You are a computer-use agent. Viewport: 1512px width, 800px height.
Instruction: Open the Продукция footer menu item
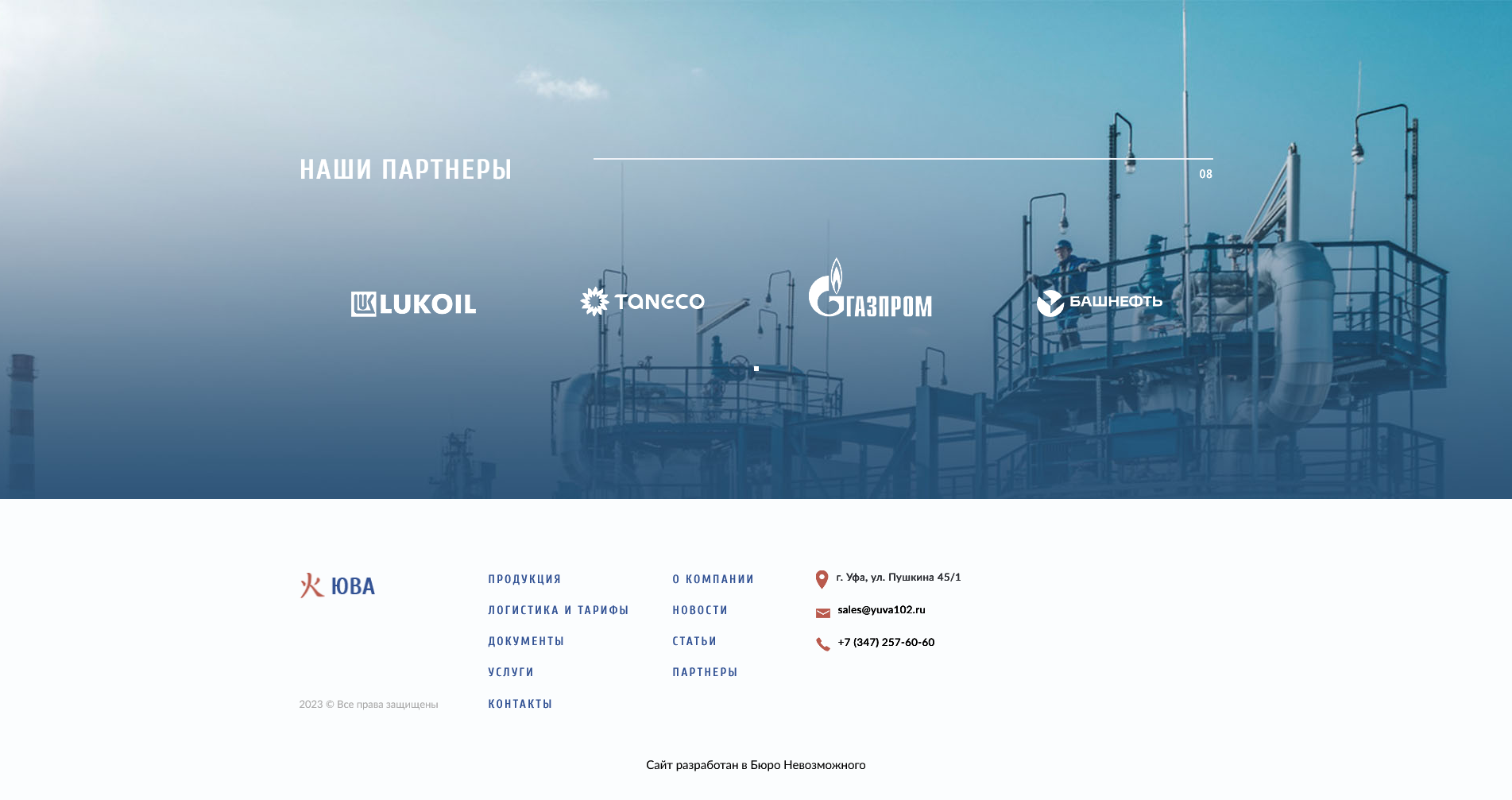(524, 579)
